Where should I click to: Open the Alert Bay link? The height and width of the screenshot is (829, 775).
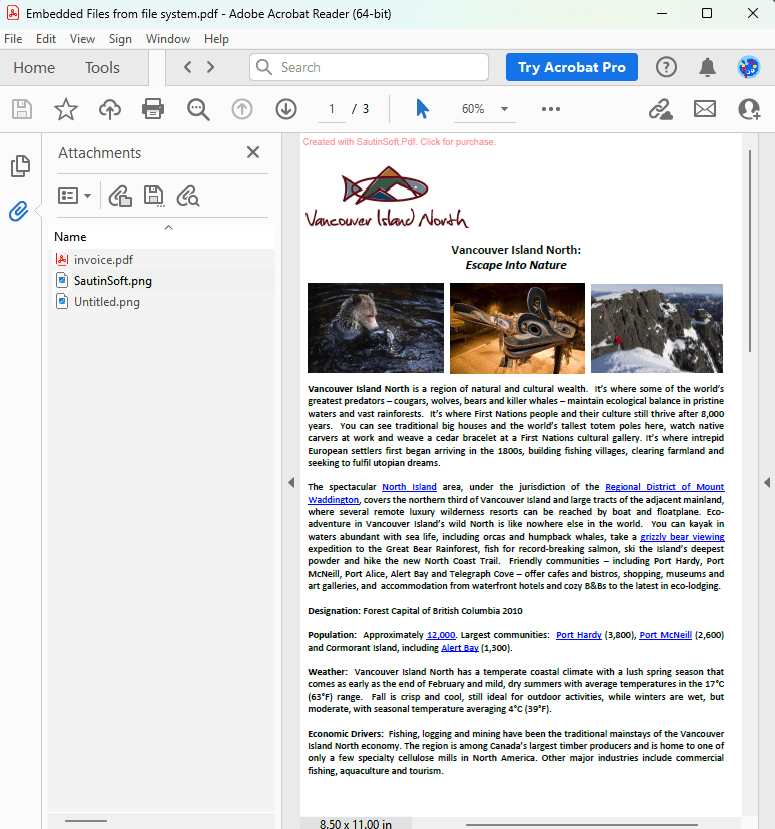coord(460,648)
